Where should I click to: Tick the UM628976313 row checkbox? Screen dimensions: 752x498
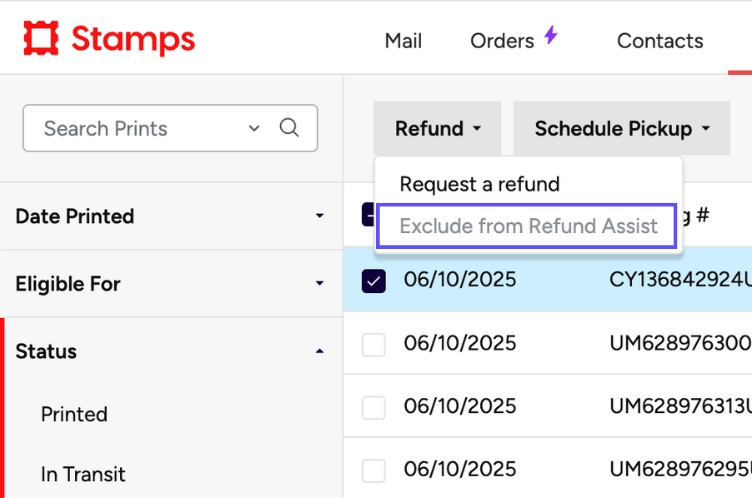click(374, 408)
